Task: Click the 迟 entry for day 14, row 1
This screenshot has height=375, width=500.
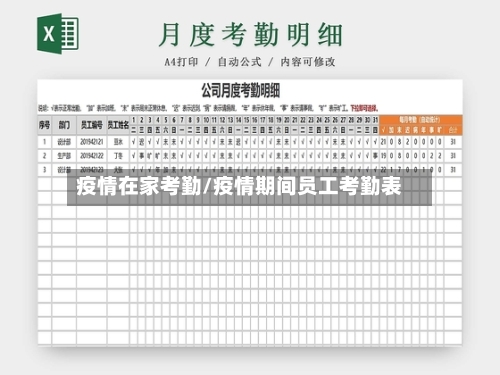Action: (238, 142)
